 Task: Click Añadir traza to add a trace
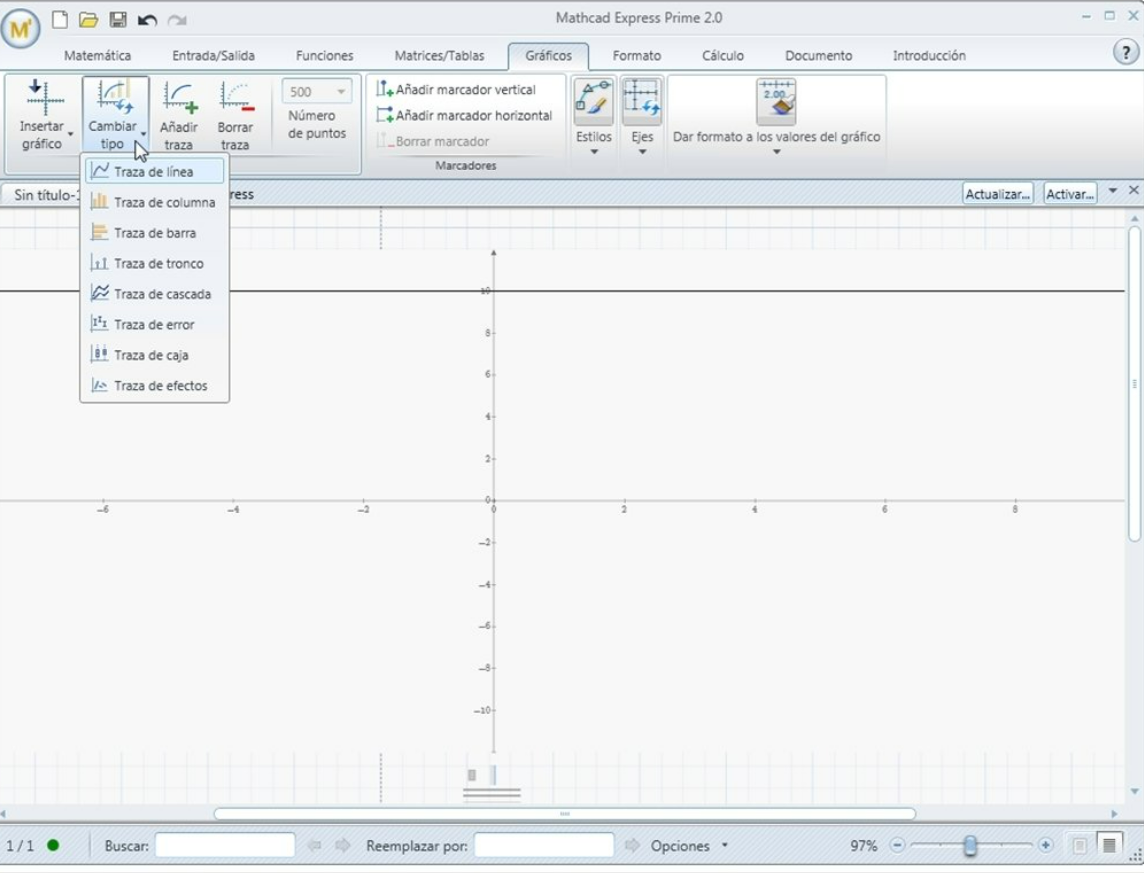pyautogui.click(x=179, y=115)
